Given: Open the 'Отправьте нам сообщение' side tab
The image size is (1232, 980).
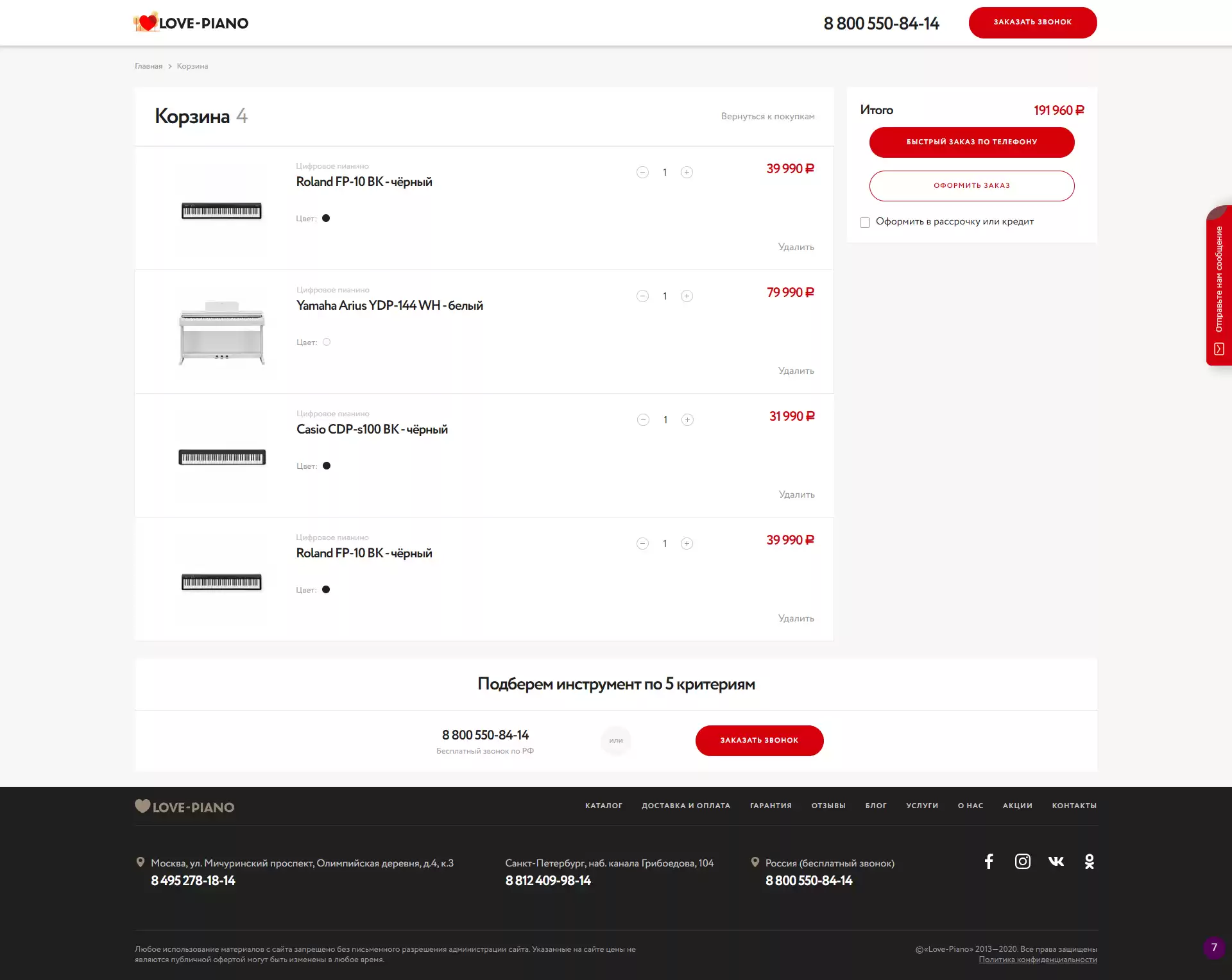Looking at the screenshot, I should [x=1219, y=285].
